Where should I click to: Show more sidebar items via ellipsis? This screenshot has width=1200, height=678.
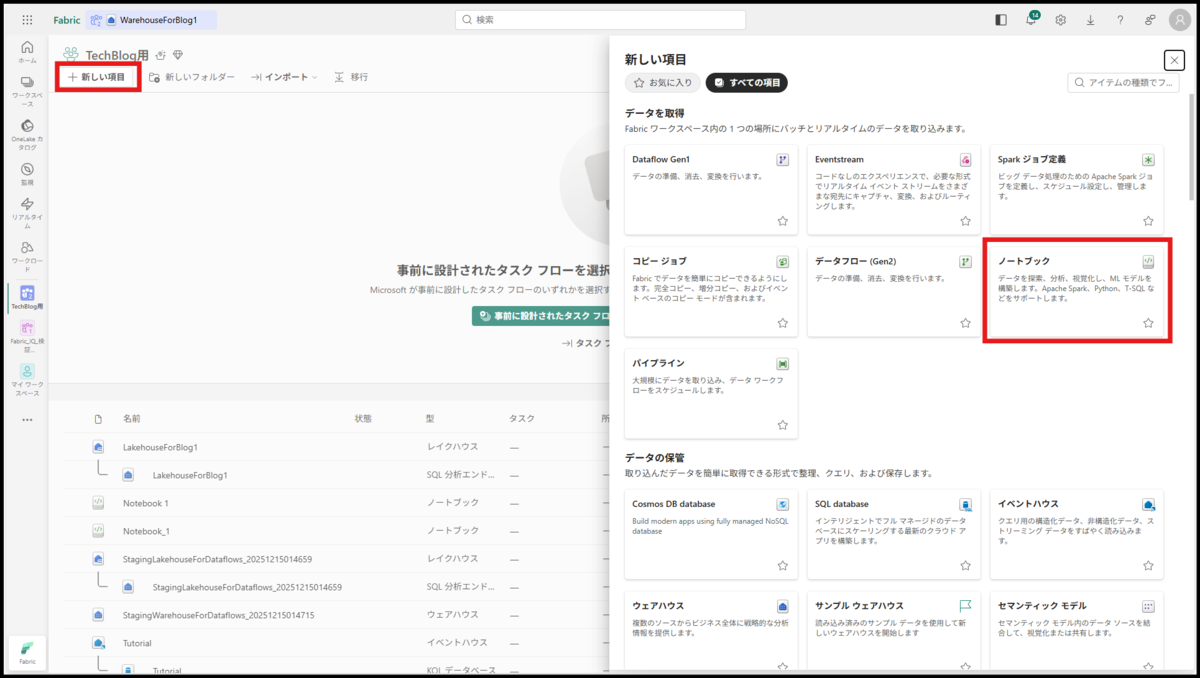tap(27, 420)
